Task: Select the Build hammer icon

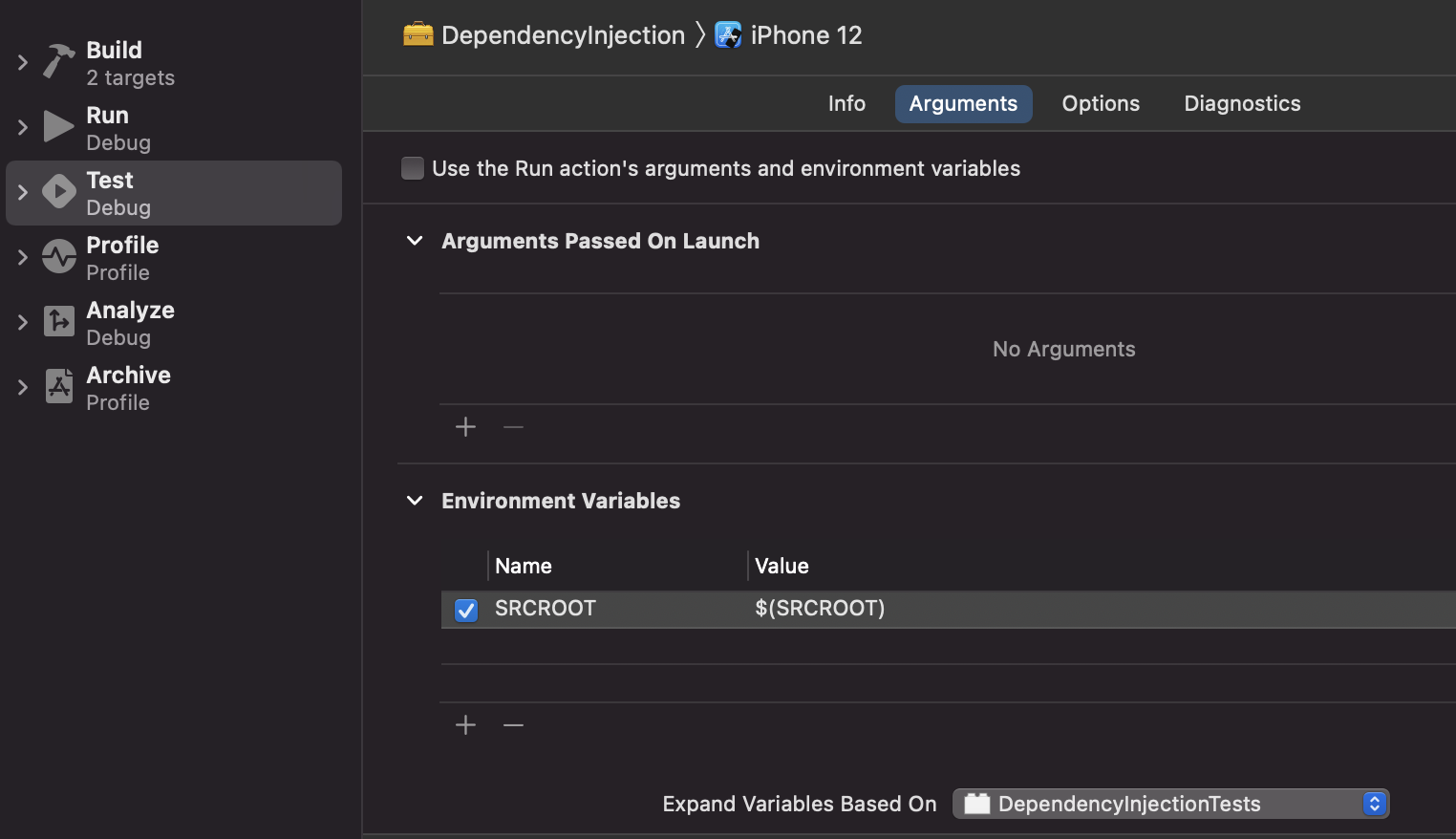Action: [57, 61]
